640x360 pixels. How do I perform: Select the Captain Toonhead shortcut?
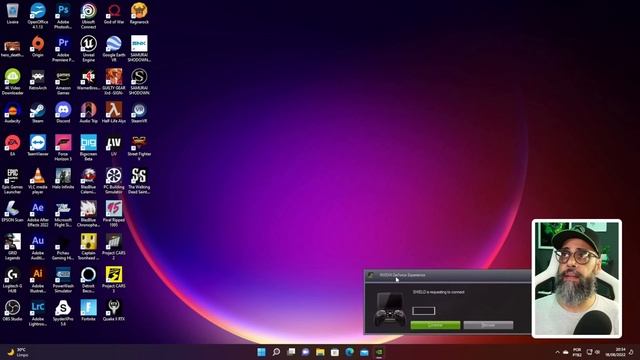click(x=89, y=247)
